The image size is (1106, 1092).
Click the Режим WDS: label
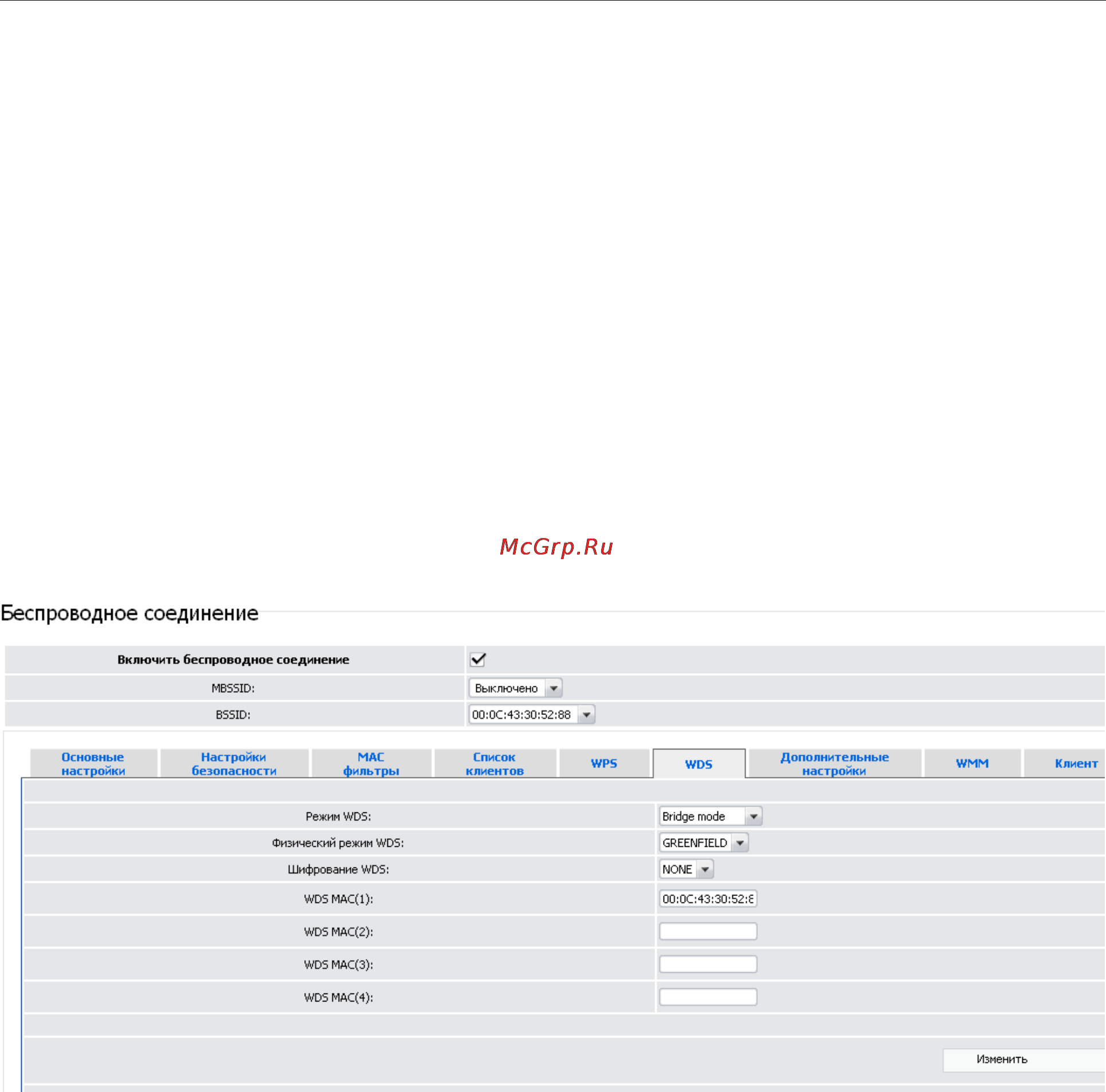339,816
